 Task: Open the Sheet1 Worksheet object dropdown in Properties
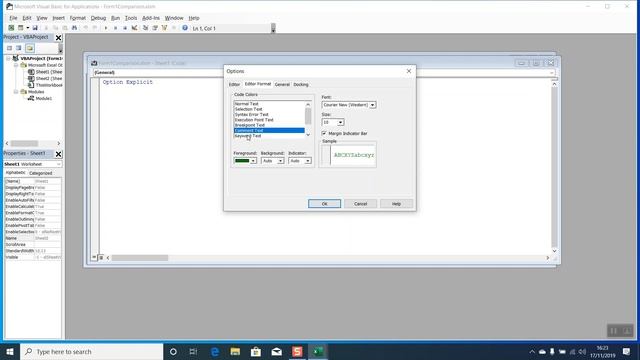[x=59, y=164]
